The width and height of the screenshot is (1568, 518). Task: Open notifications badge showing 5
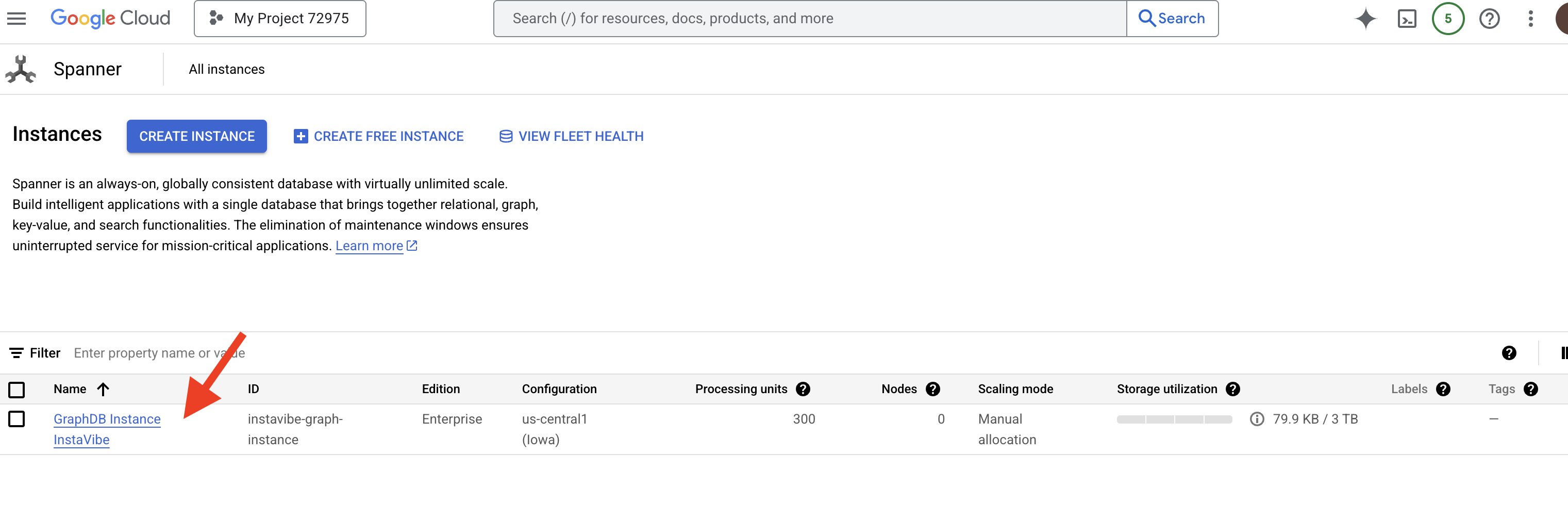click(x=1447, y=19)
